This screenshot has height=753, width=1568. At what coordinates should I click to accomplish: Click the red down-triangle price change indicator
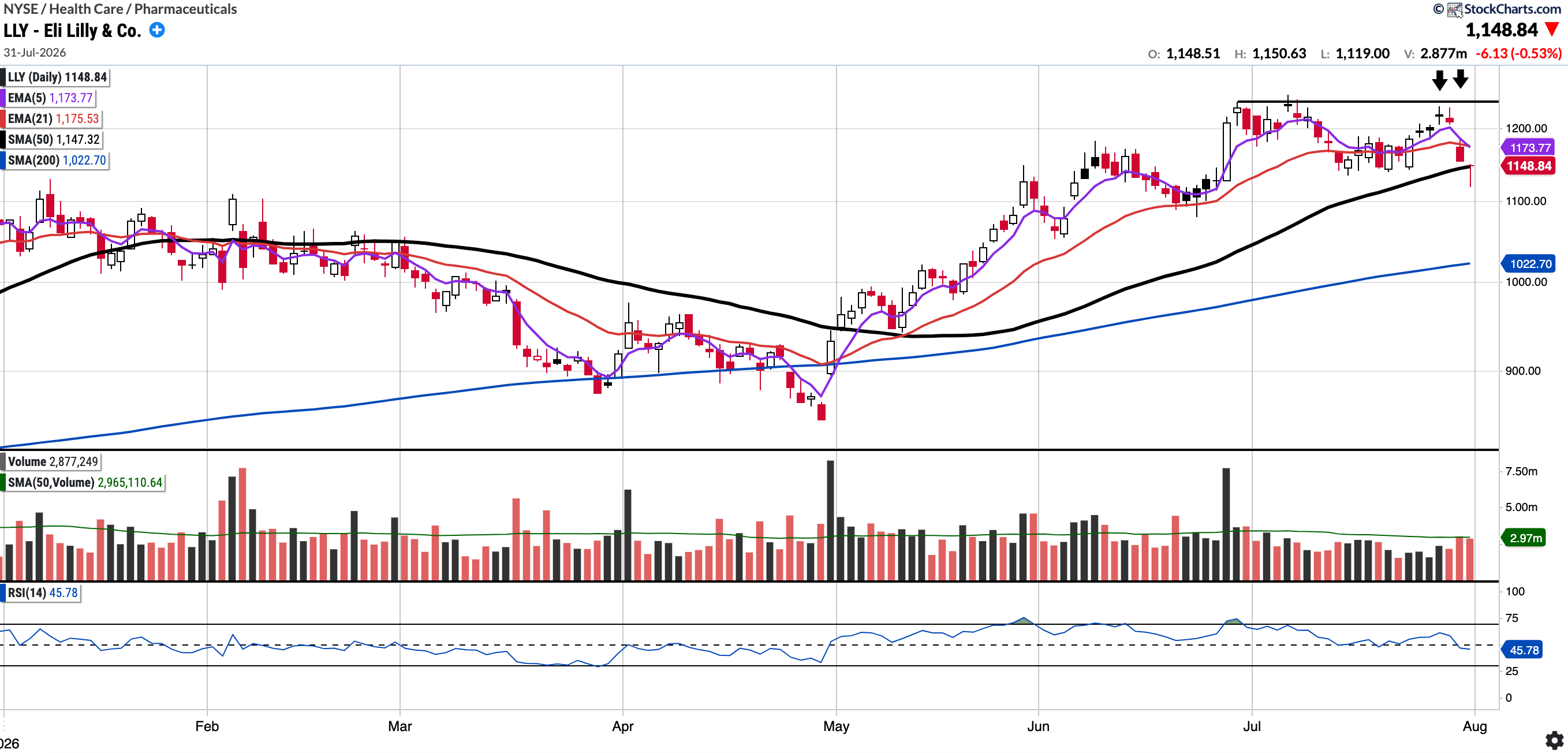coord(1552,29)
